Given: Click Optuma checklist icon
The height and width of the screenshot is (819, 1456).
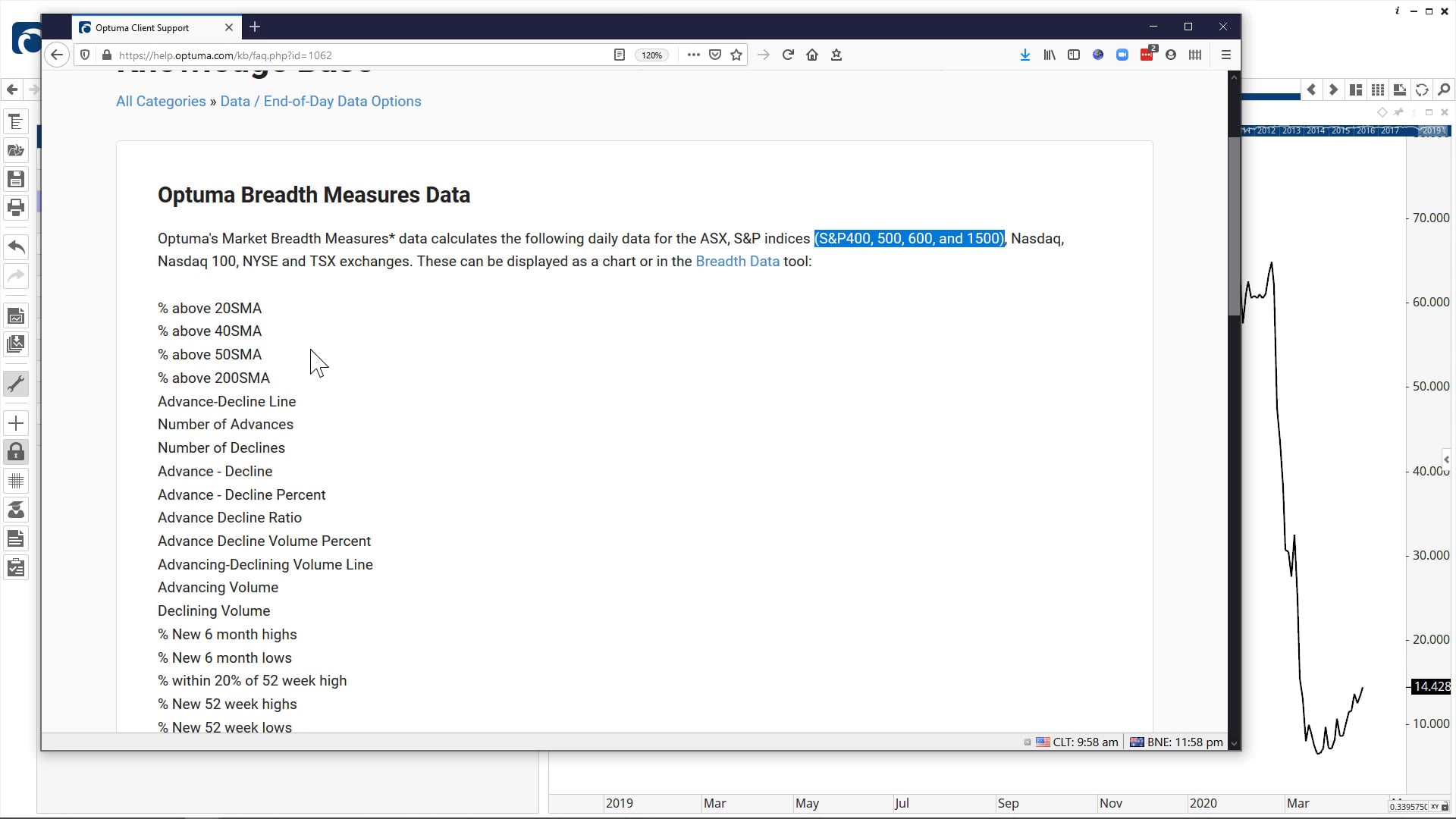Looking at the screenshot, I should 16,567.
